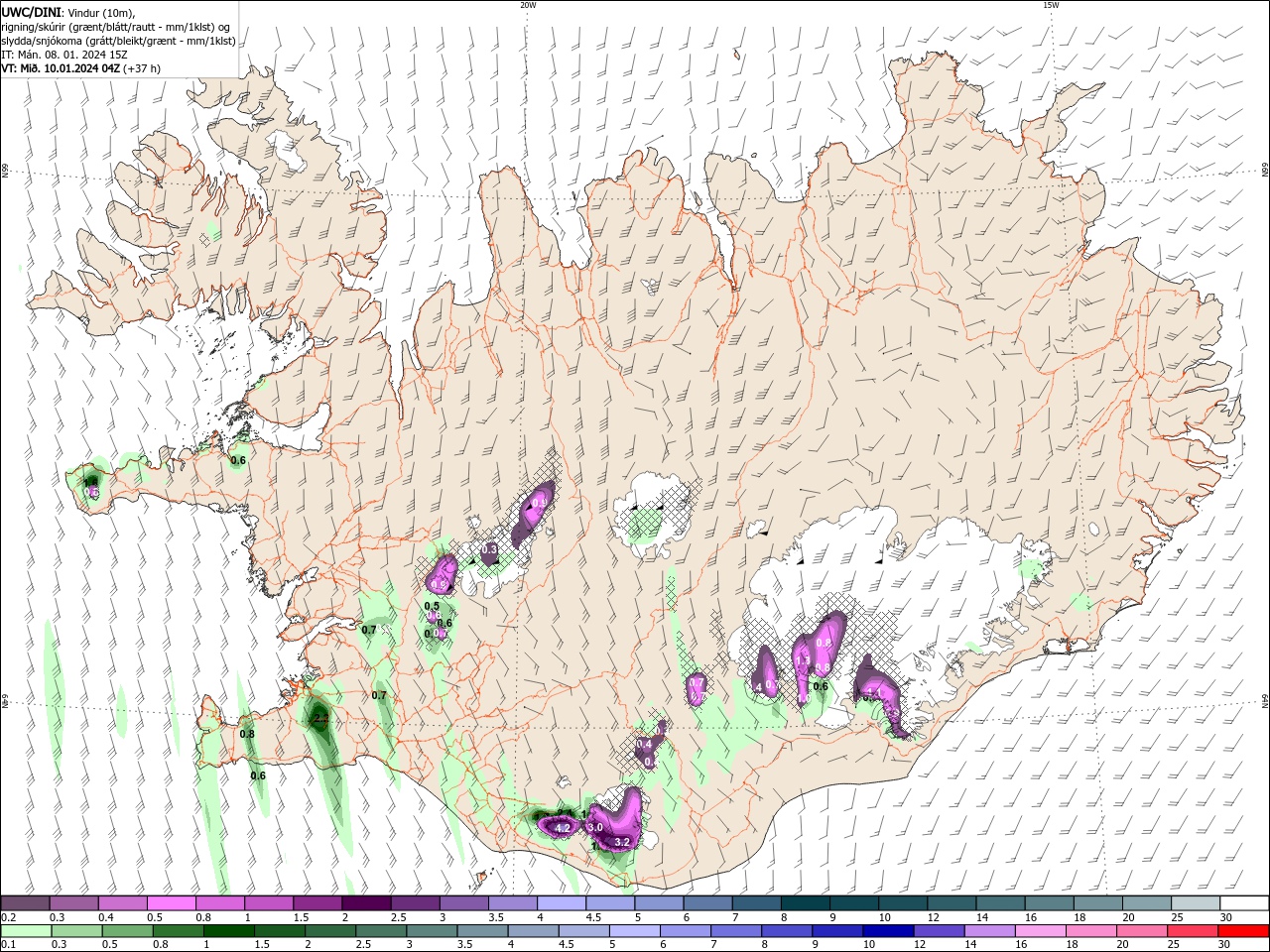Image resolution: width=1270 pixels, height=952 pixels.
Task: Click the 0.2 label in the upper legend
Action: [7, 917]
